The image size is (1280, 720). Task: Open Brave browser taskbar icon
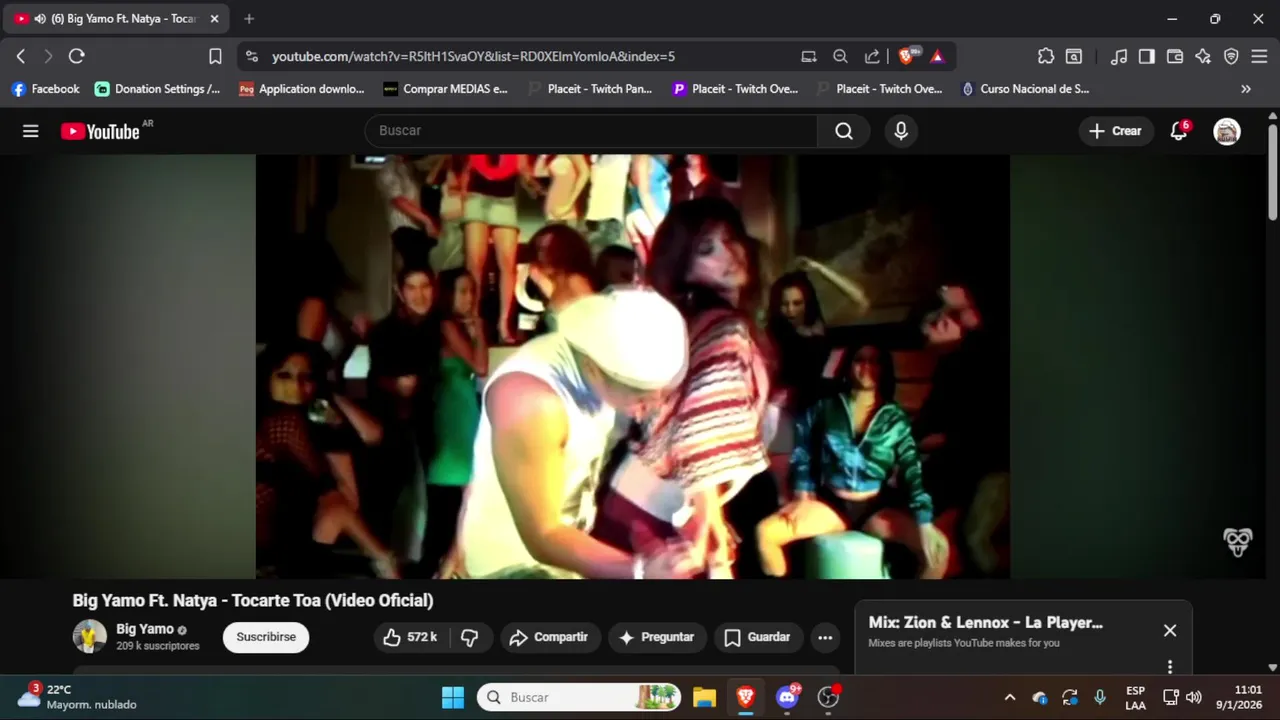coord(746,697)
